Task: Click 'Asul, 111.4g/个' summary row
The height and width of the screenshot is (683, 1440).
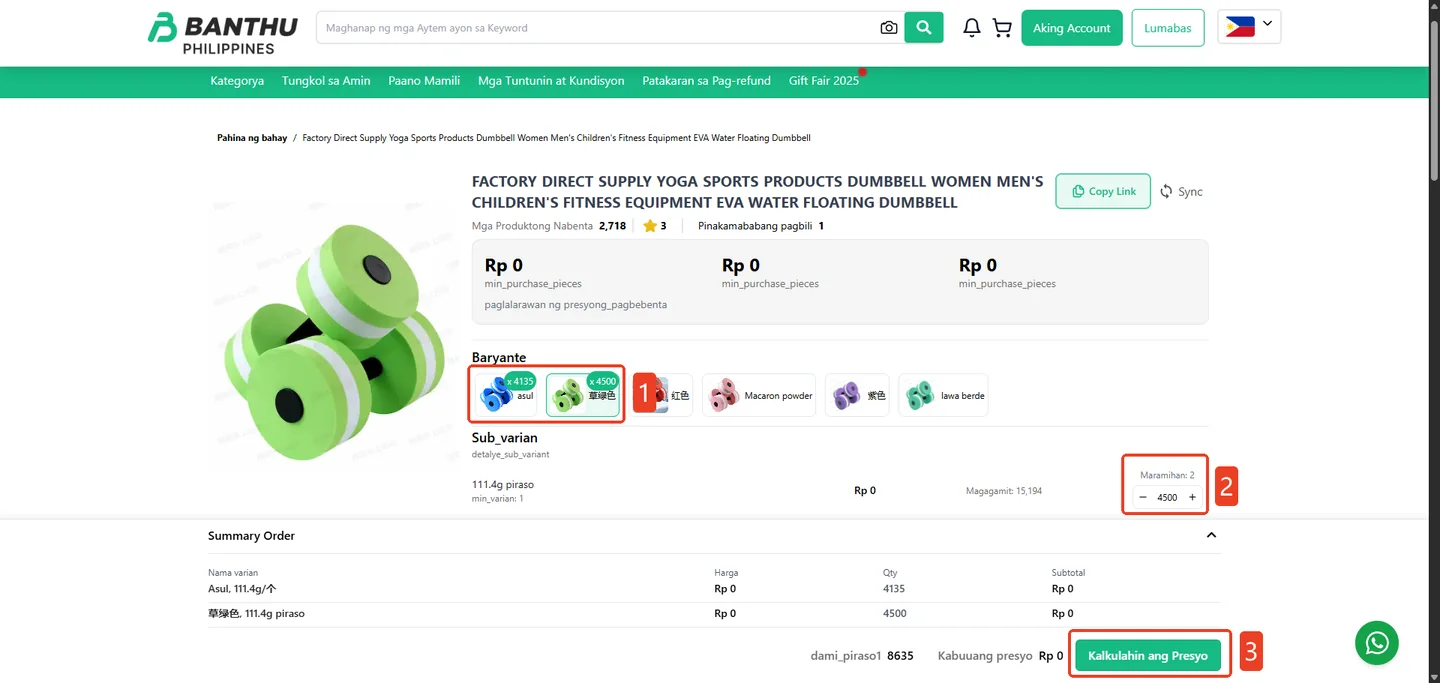Action: coord(714,589)
